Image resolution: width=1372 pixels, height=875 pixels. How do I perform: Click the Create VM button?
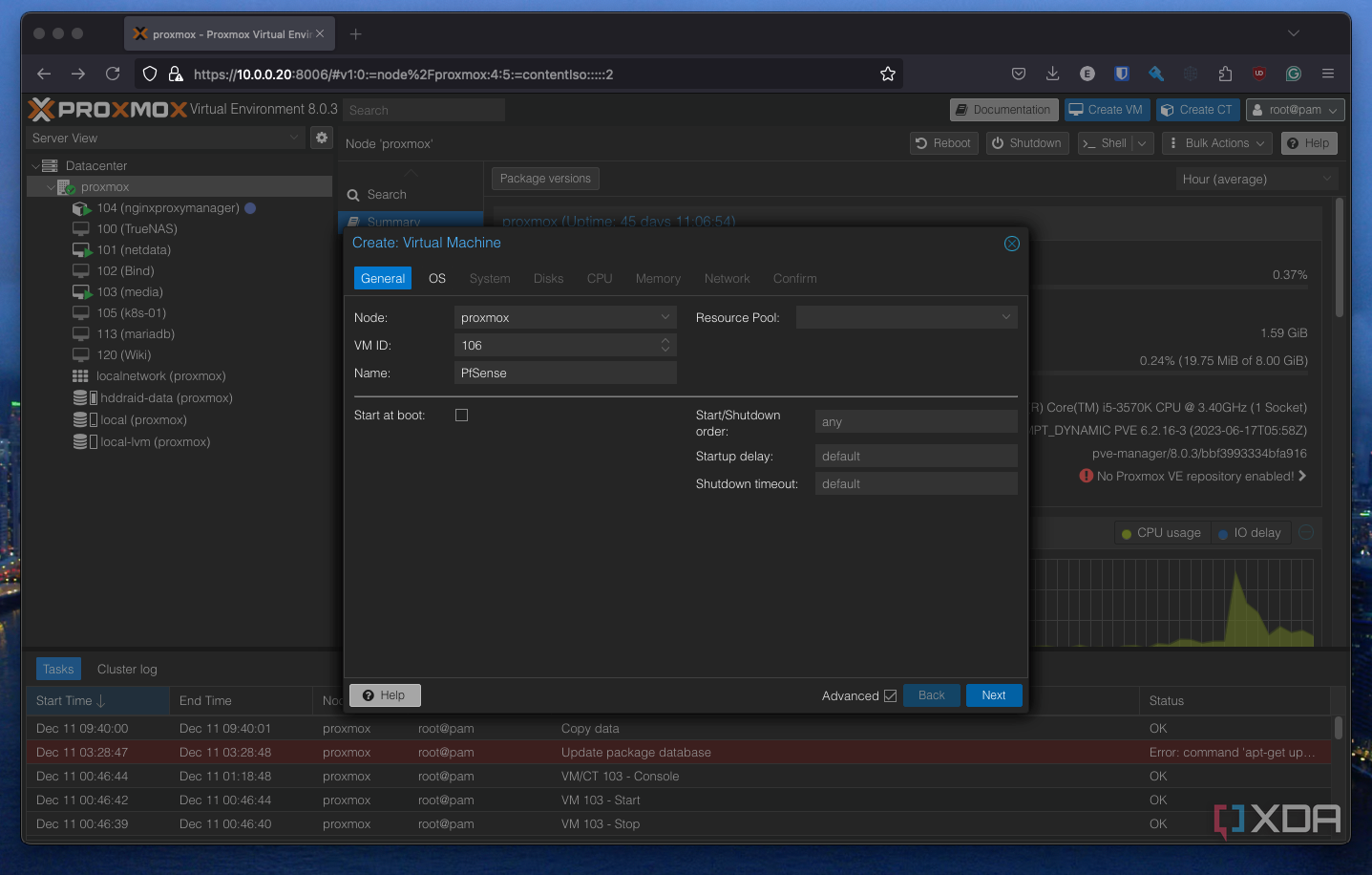point(1107,110)
